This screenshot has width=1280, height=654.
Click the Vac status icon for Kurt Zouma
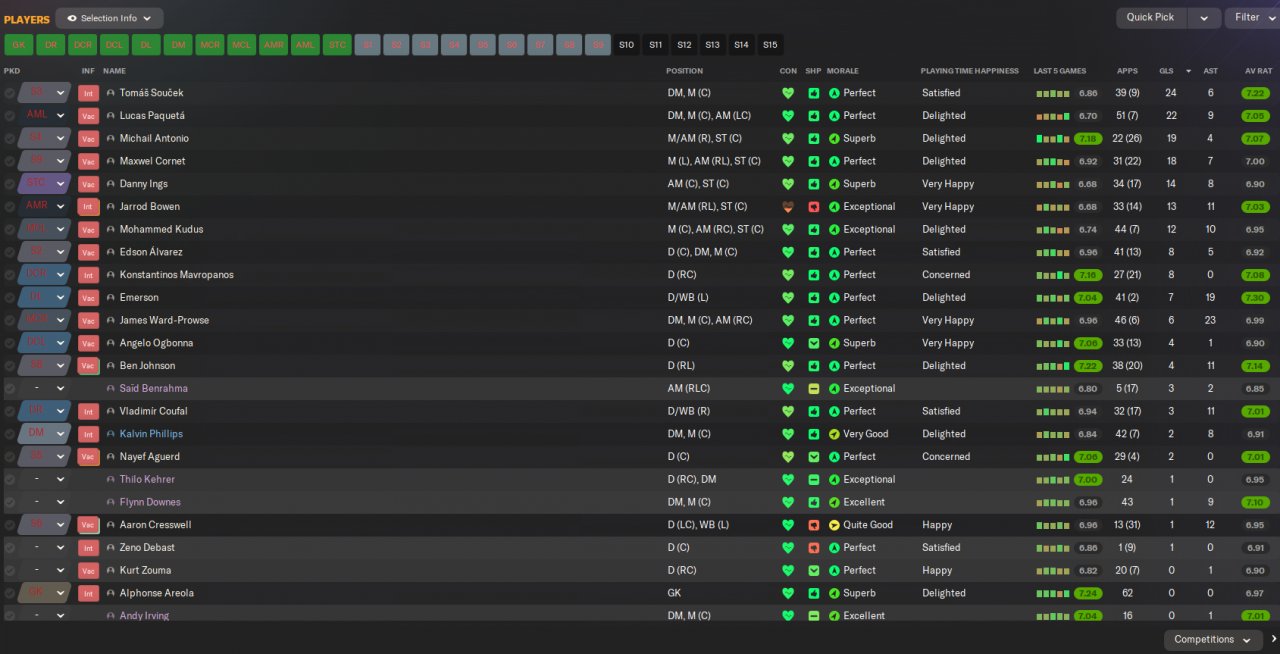(x=88, y=571)
